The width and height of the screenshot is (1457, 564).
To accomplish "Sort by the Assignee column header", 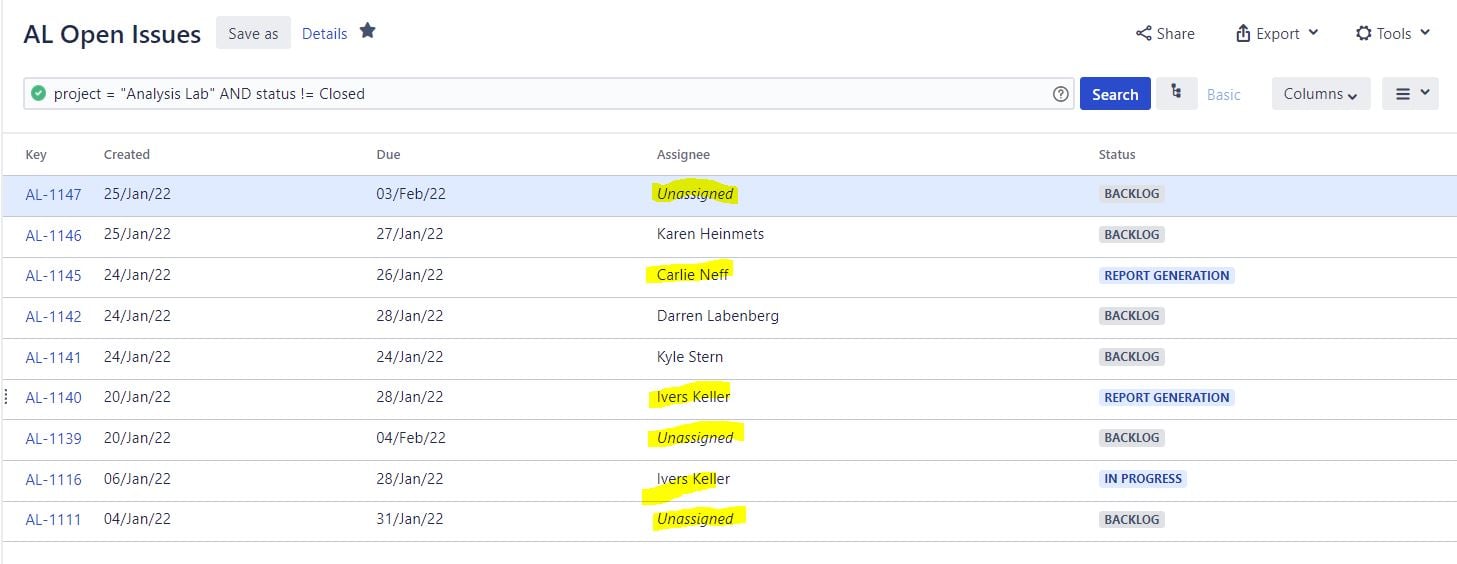I will click(683, 154).
